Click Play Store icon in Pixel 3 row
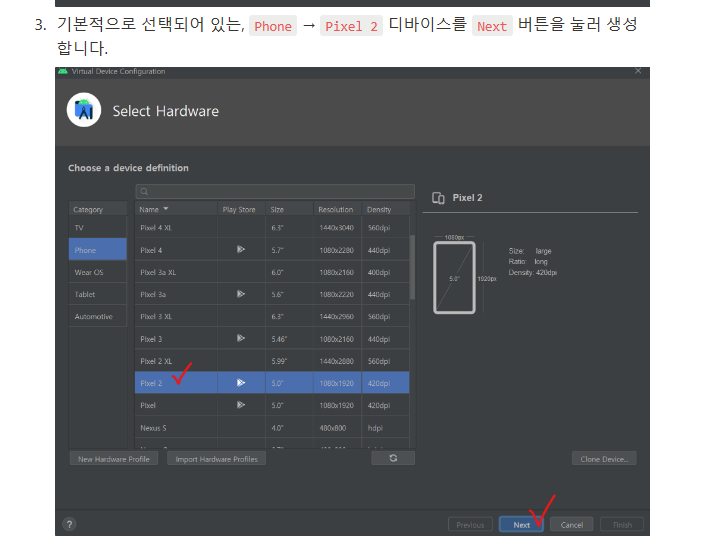The width and height of the screenshot is (709, 543). [241, 338]
